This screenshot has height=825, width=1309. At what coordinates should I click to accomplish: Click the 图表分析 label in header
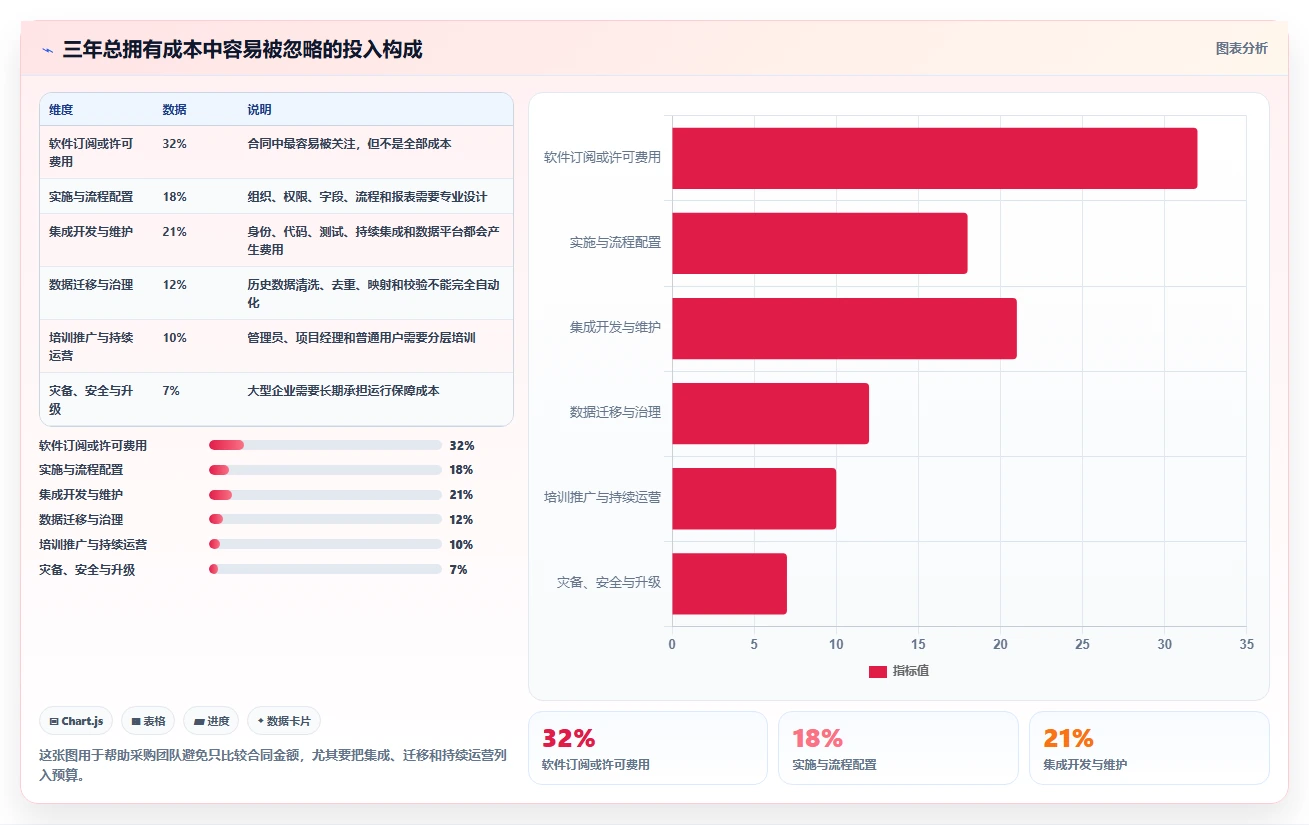(x=1241, y=49)
